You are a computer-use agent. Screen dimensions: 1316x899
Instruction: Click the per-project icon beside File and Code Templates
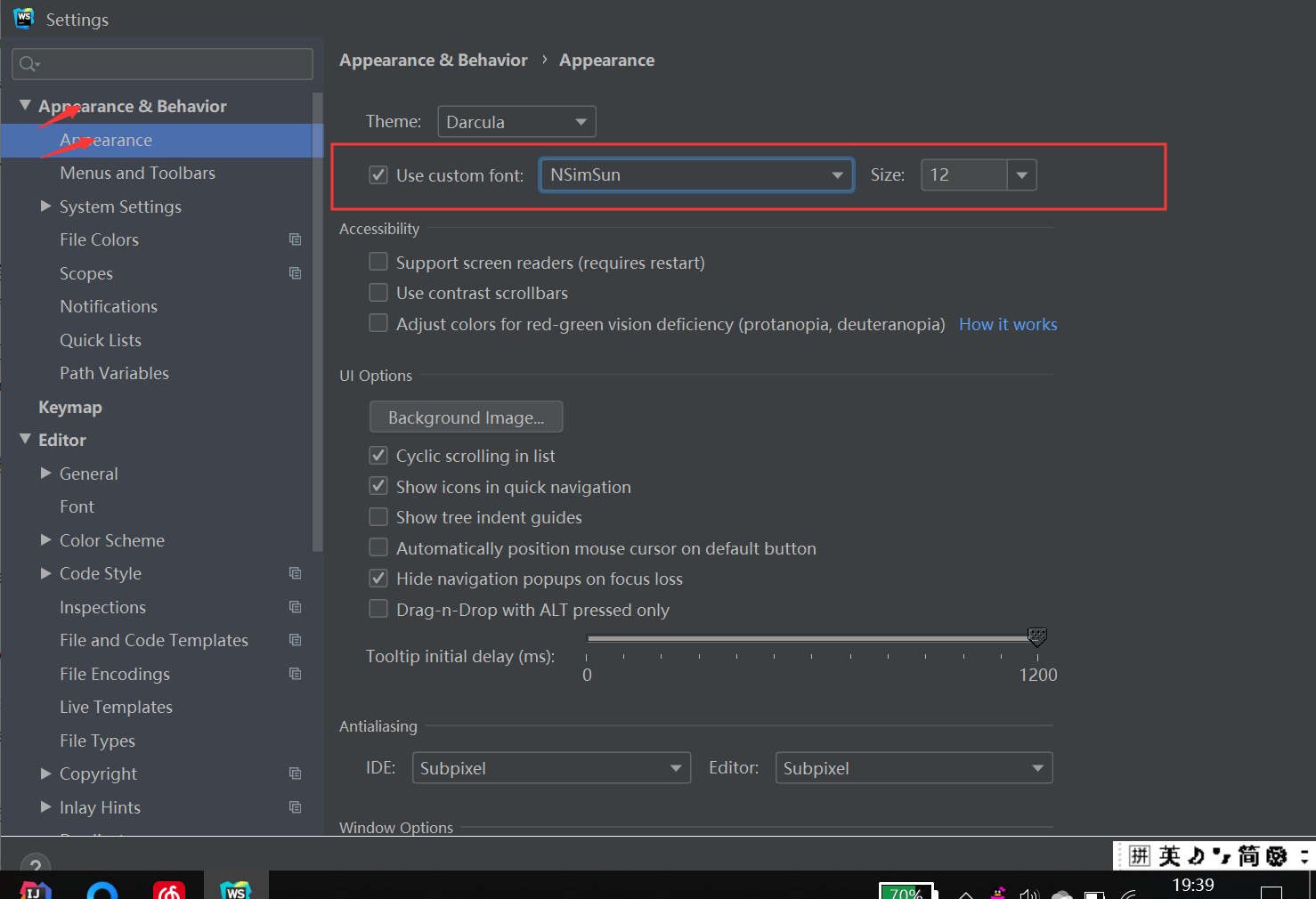[296, 640]
